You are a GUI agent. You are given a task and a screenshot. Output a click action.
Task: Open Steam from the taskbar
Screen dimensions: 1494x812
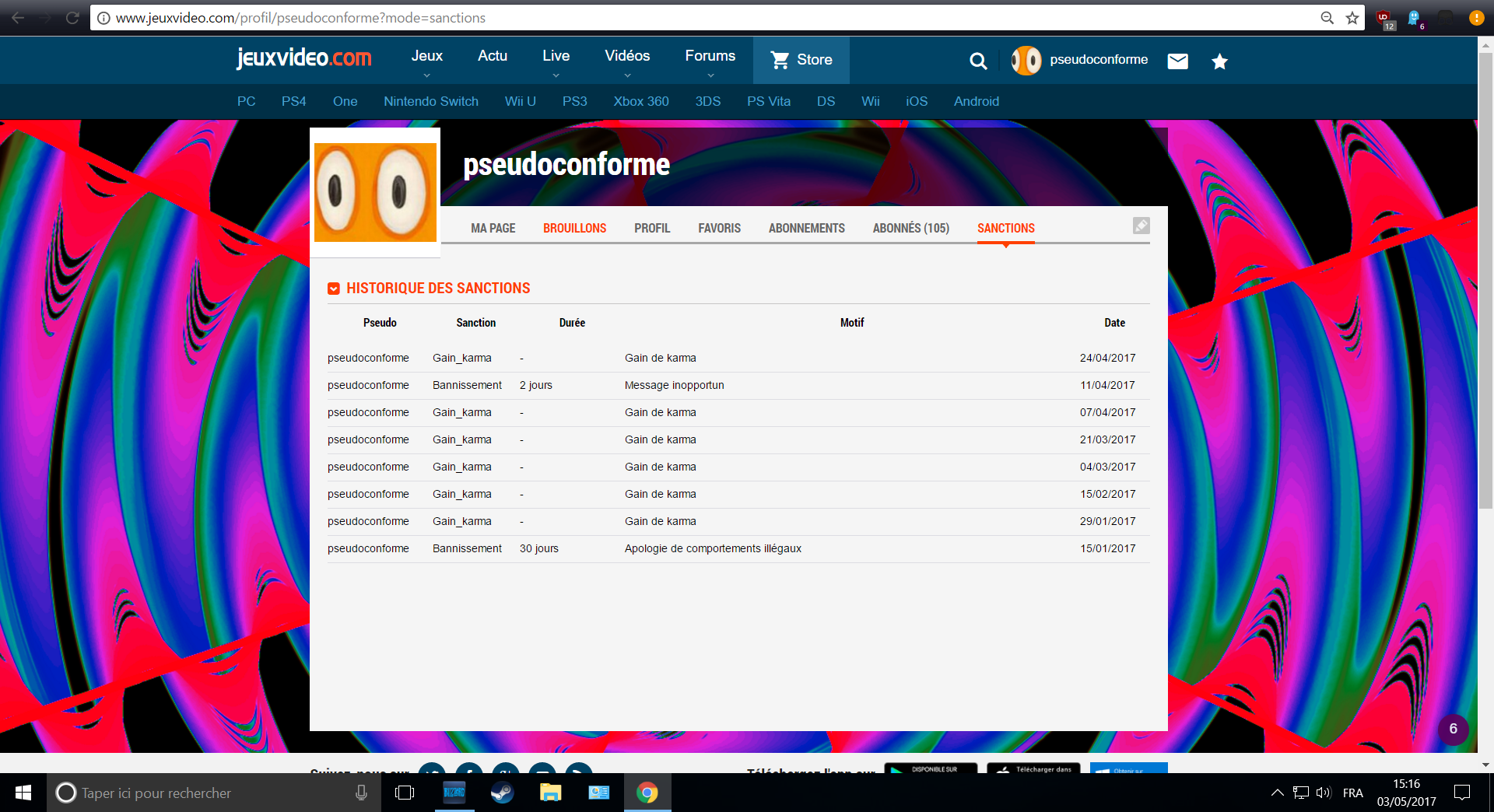[502, 793]
